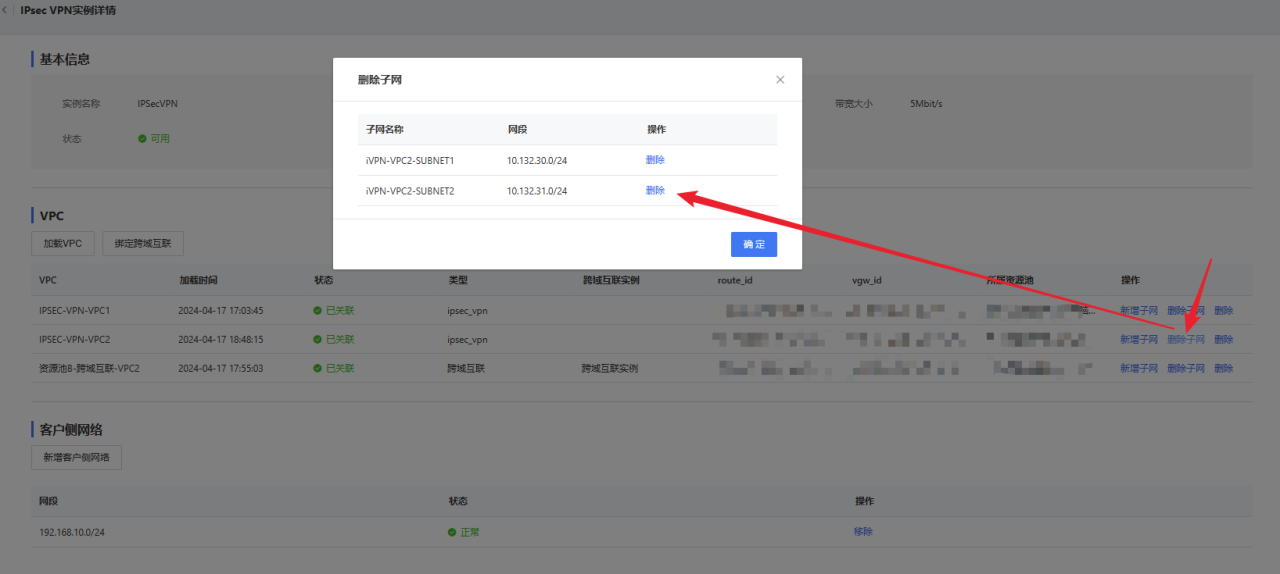The image size is (1280, 574).
Task: Click 新增子网 for IPSEC-VPN-VPC2
Action: tap(1138, 340)
